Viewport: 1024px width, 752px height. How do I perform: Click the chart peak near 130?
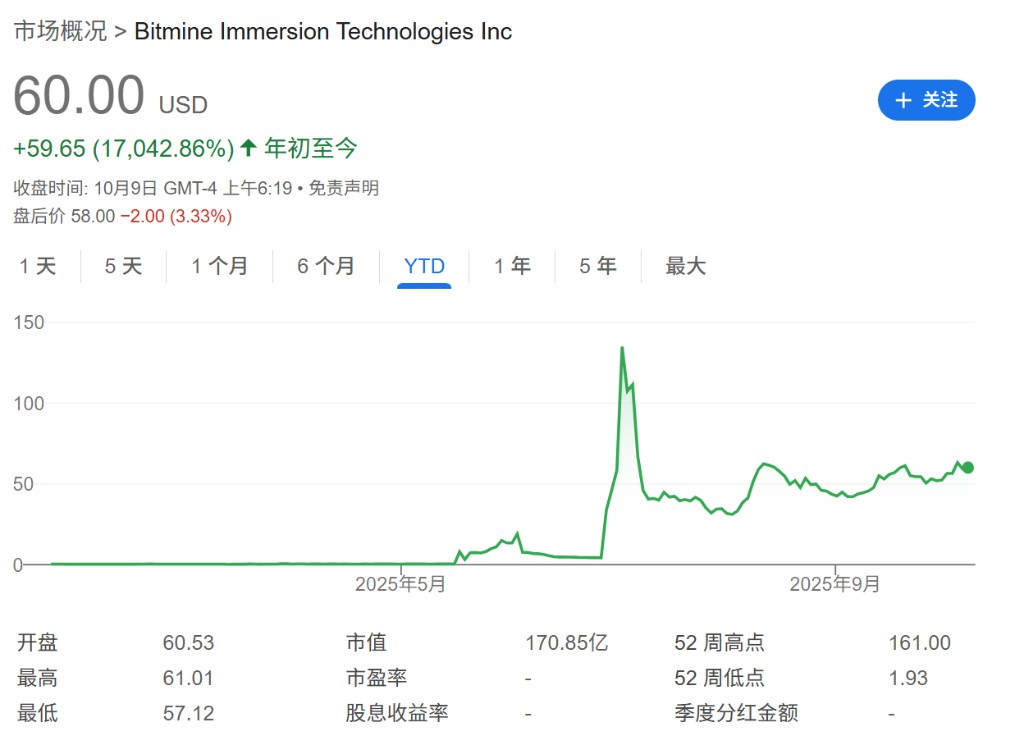coord(622,348)
